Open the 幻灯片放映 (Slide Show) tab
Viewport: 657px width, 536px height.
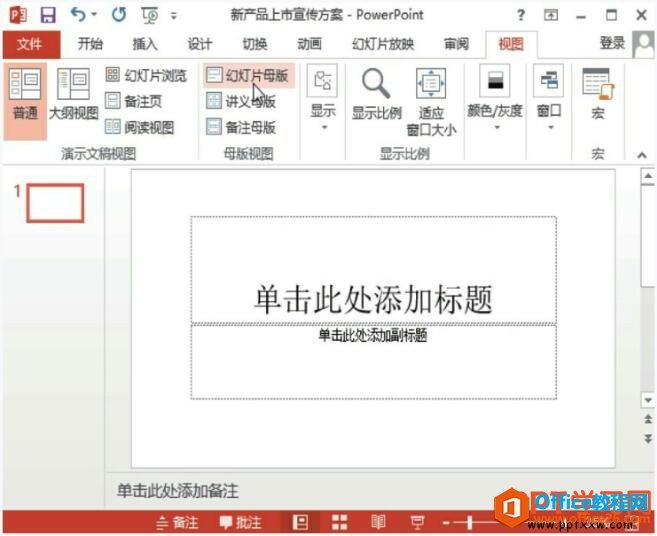pos(383,44)
